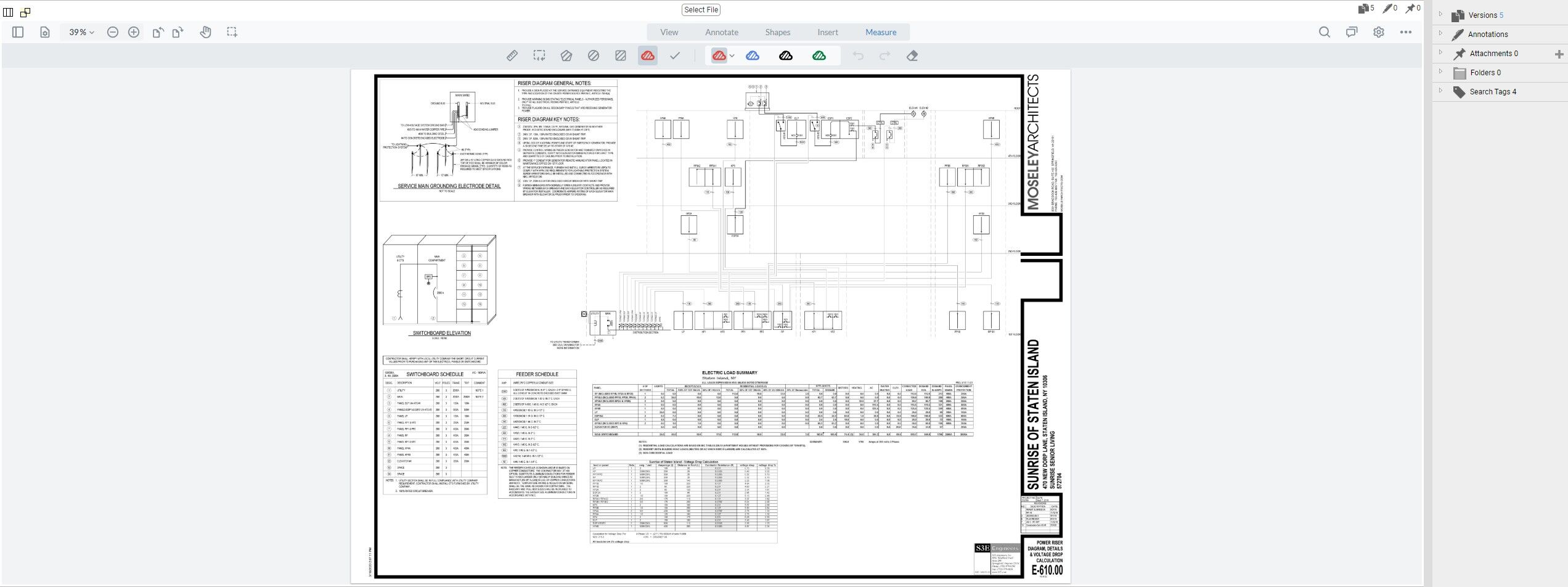Select the ellipse area measurement tool
Image resolution: width=1568 pixels, height=587 pixels.
click(594, 55)
